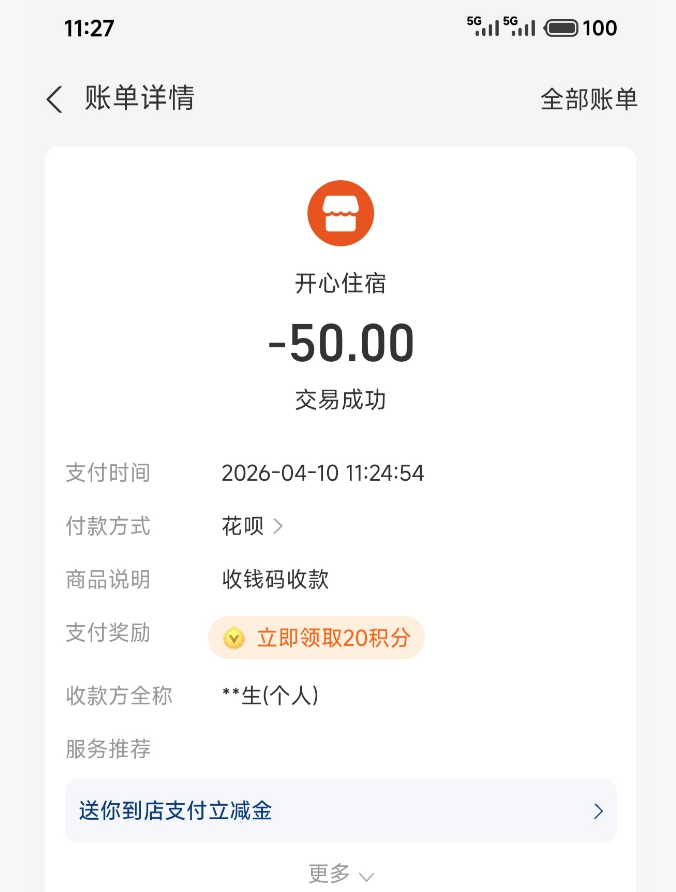Expand 更多 to show more details

[x=340, y=874]
